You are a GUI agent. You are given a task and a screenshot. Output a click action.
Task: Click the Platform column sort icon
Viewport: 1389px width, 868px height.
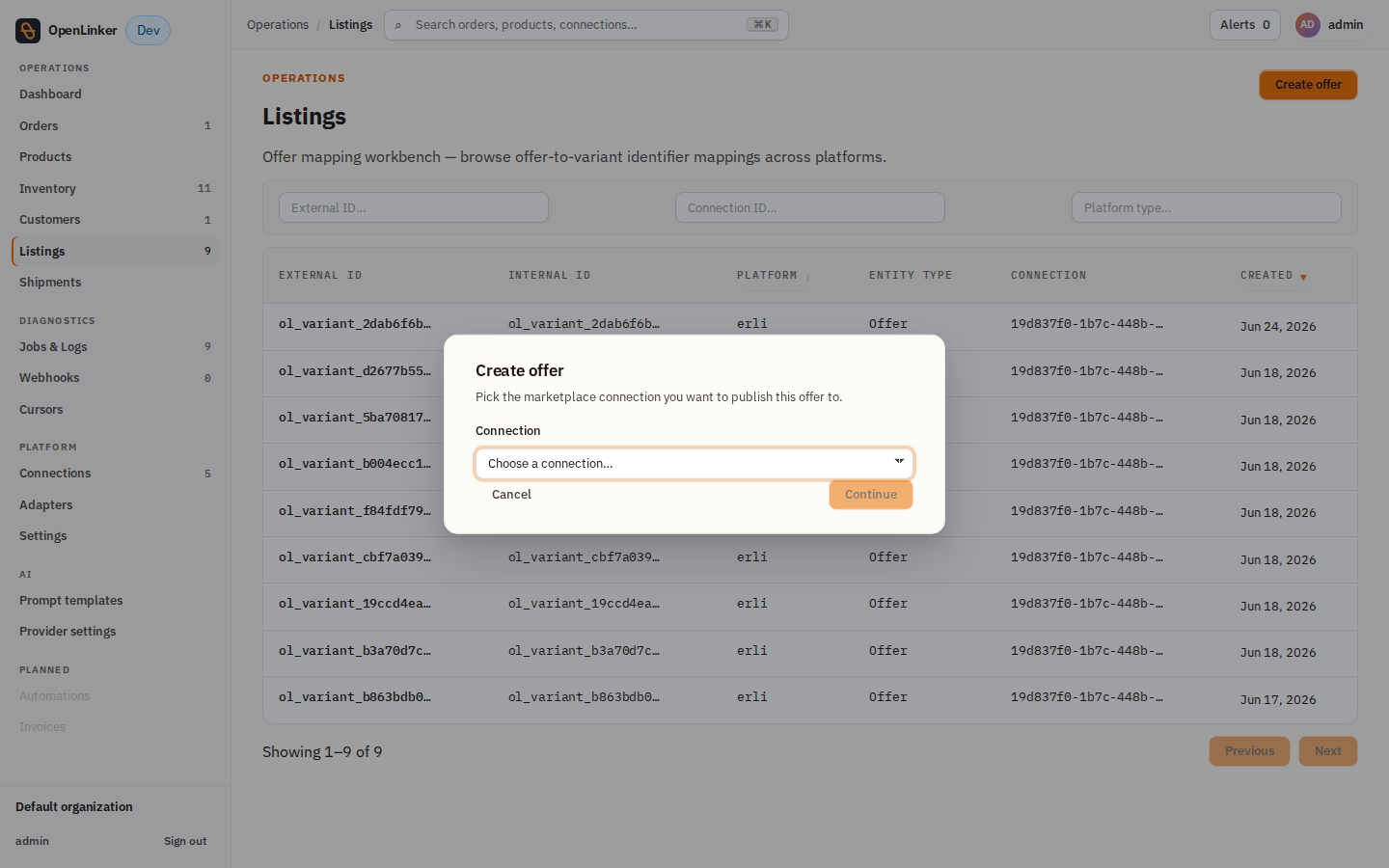[x=808, y=277]
